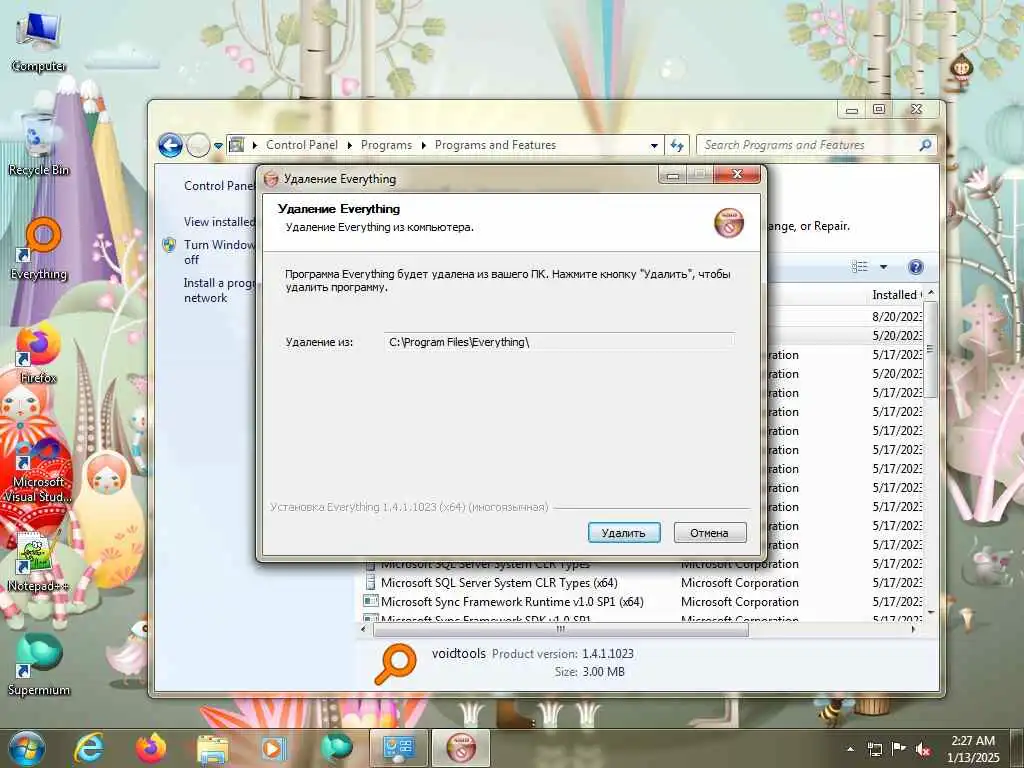Switch to Control Panel taskbar button
The height and width of the screenshot is (768, 1024).
click(x=398, y=748)
